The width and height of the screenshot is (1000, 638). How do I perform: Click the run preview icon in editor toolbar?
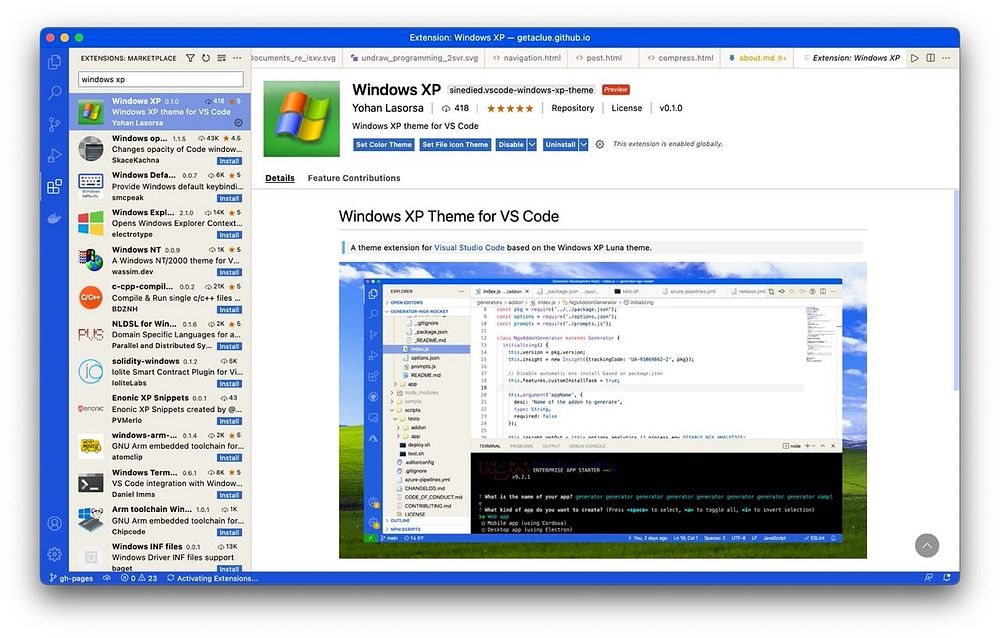click(915, 58)
